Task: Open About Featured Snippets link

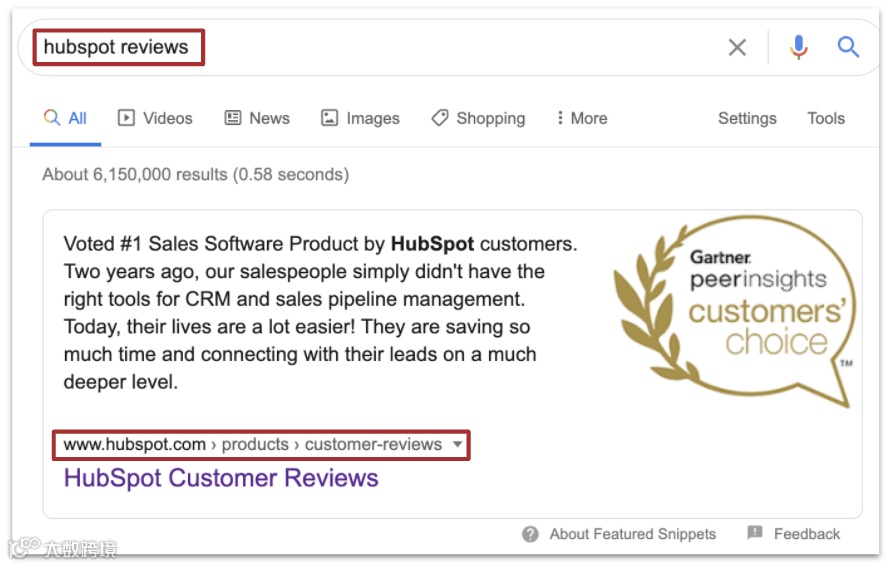Action: point(633,534)
